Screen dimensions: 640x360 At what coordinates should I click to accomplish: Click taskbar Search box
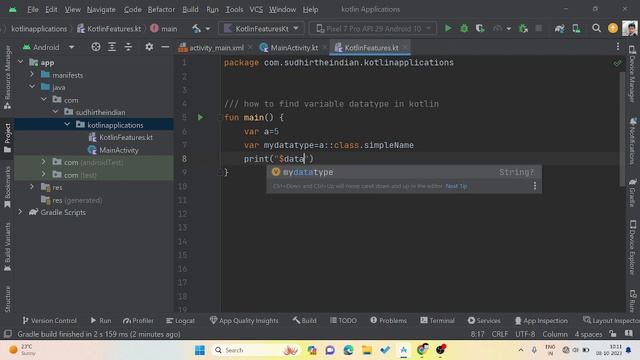[255, 350]
